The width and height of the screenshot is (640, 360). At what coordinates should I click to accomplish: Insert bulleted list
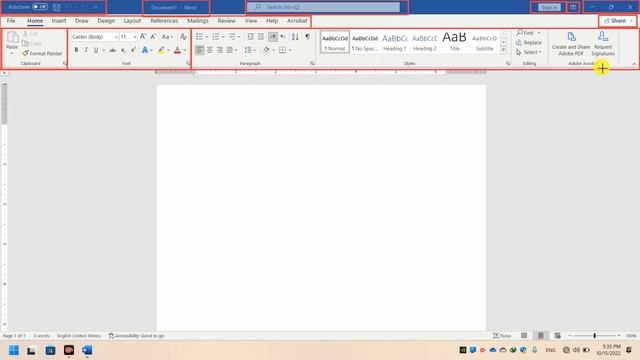(200, 37)
